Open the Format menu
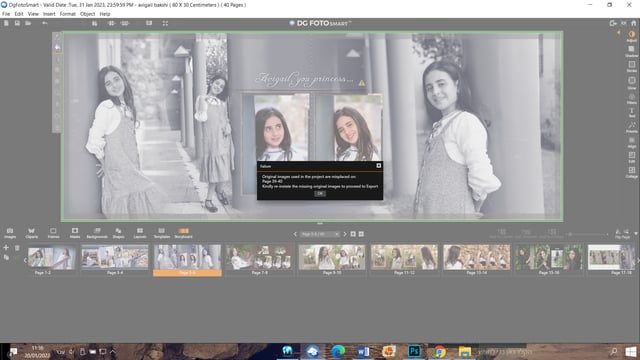Image resolution: width=640 pixels, height=360 pixels. click(x=67, y=14)
